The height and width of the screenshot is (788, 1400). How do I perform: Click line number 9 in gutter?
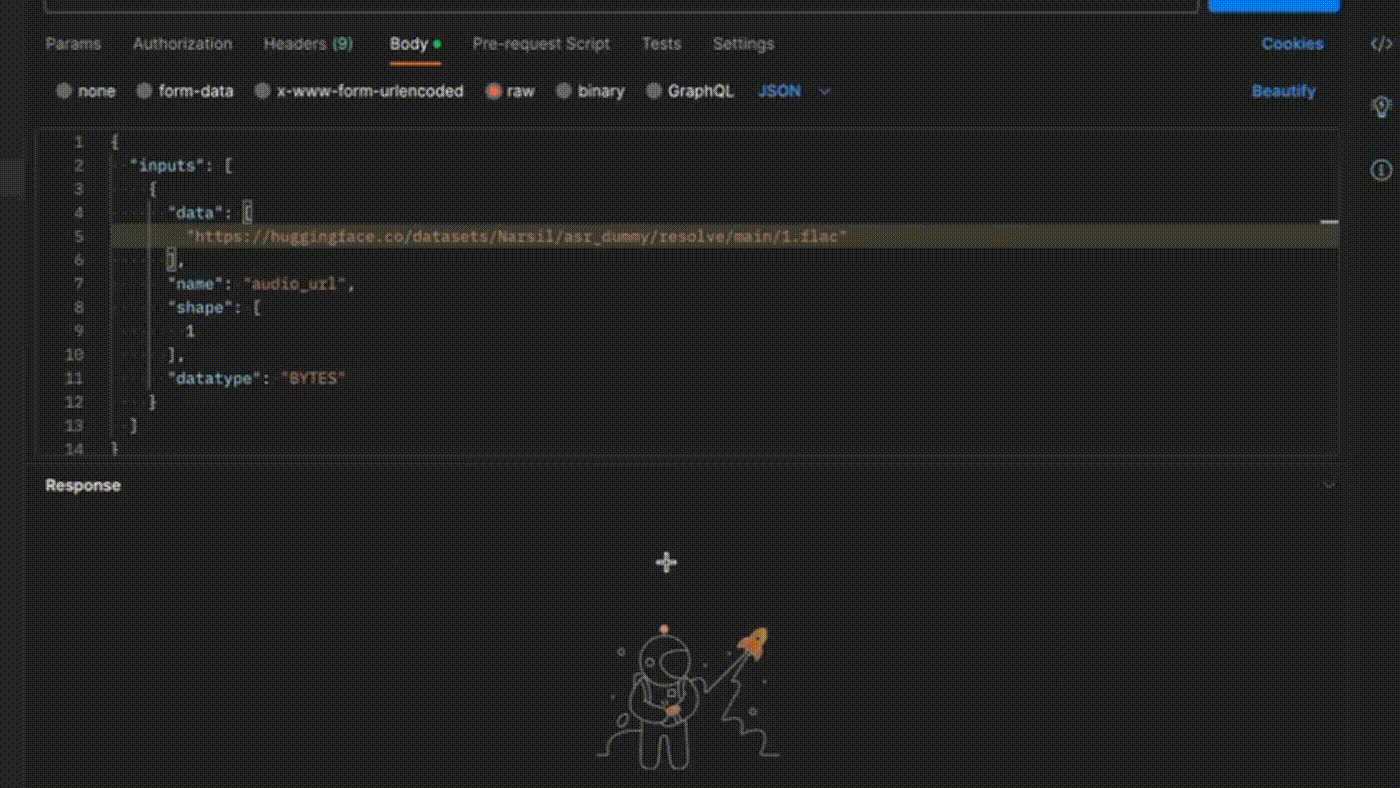coord(78,331)
